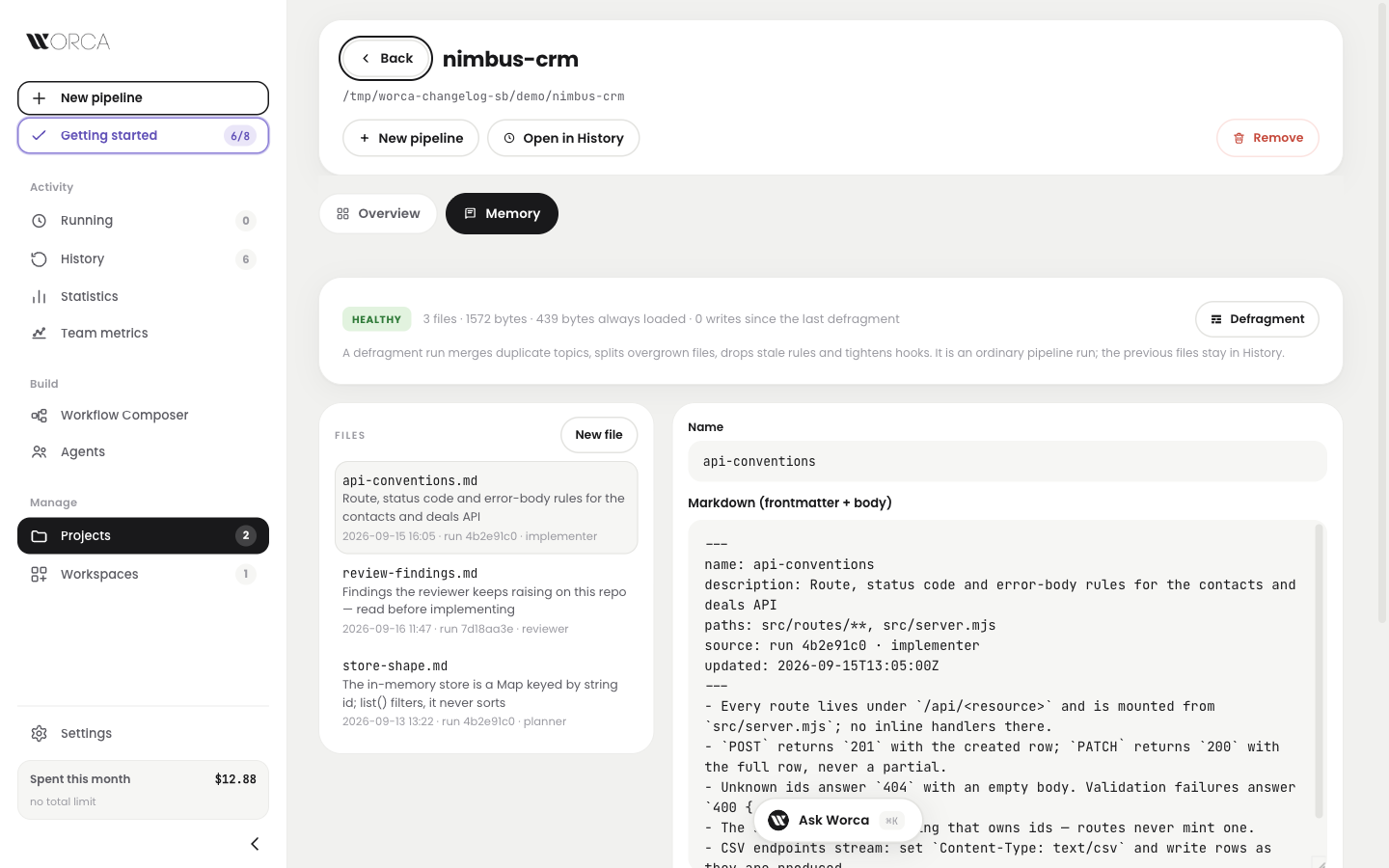Click the Ask Worca round logo icon
The image size is (1389, 868).
point(778,821)
